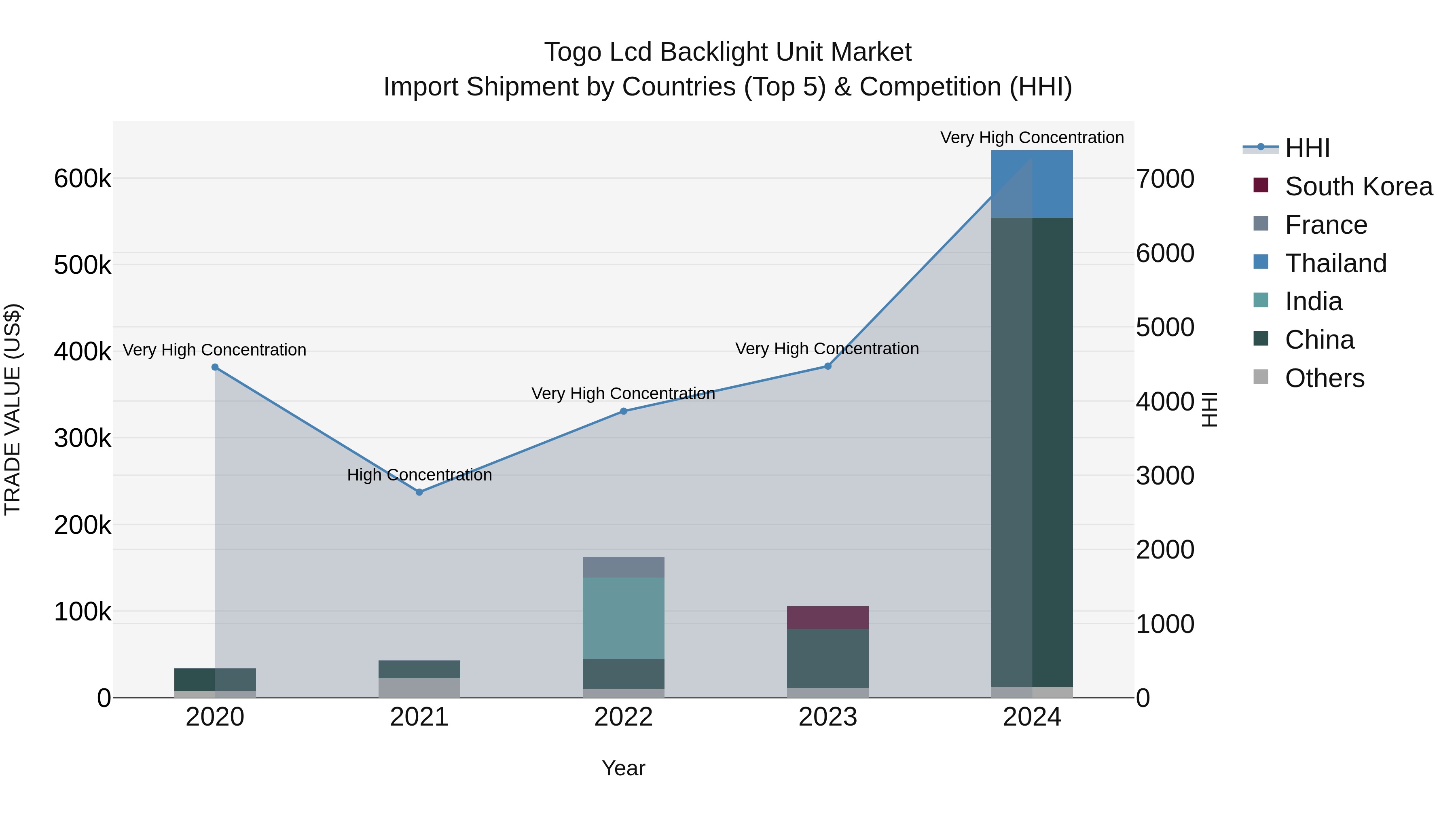Click the China segment of 2023 bar
The height and width of the screenshot is (819, 1456).
pos(828,658)
